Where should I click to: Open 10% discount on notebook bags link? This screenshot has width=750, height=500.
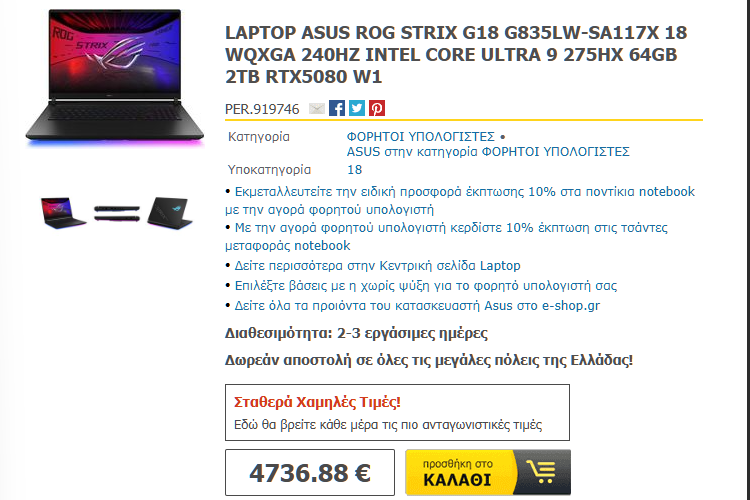[x=446, y=236]
